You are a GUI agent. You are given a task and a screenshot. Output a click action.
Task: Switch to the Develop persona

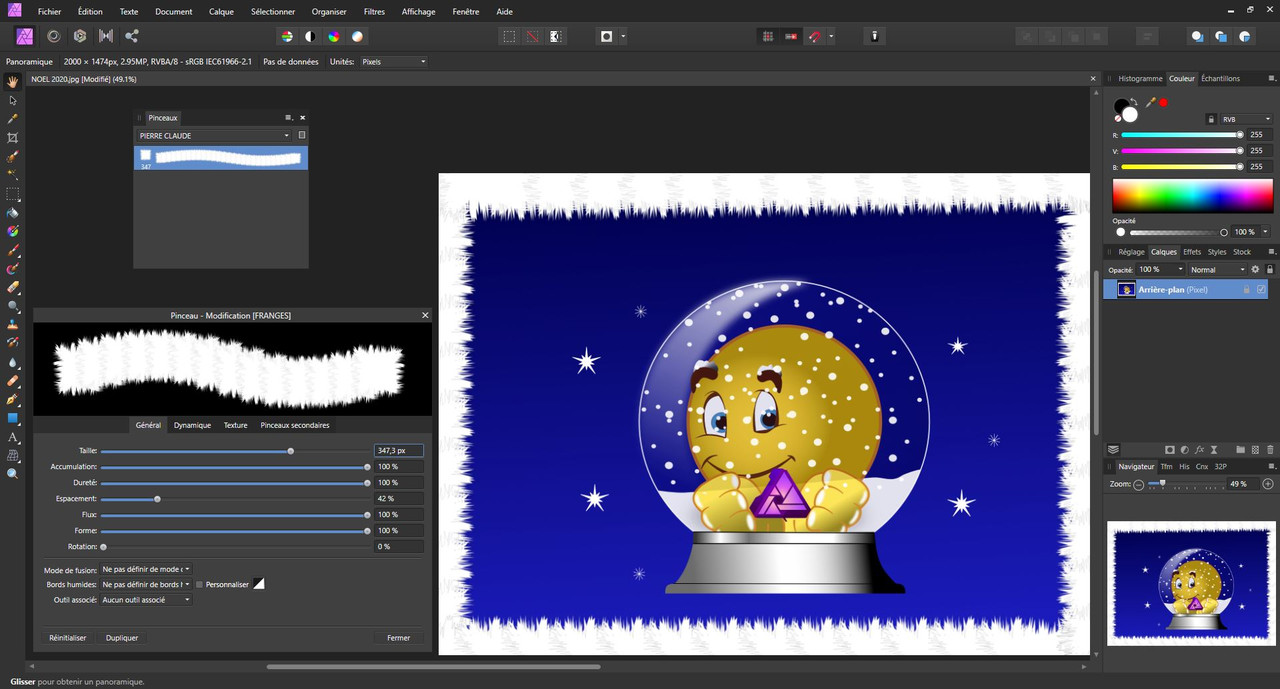(x=80, y=36)
